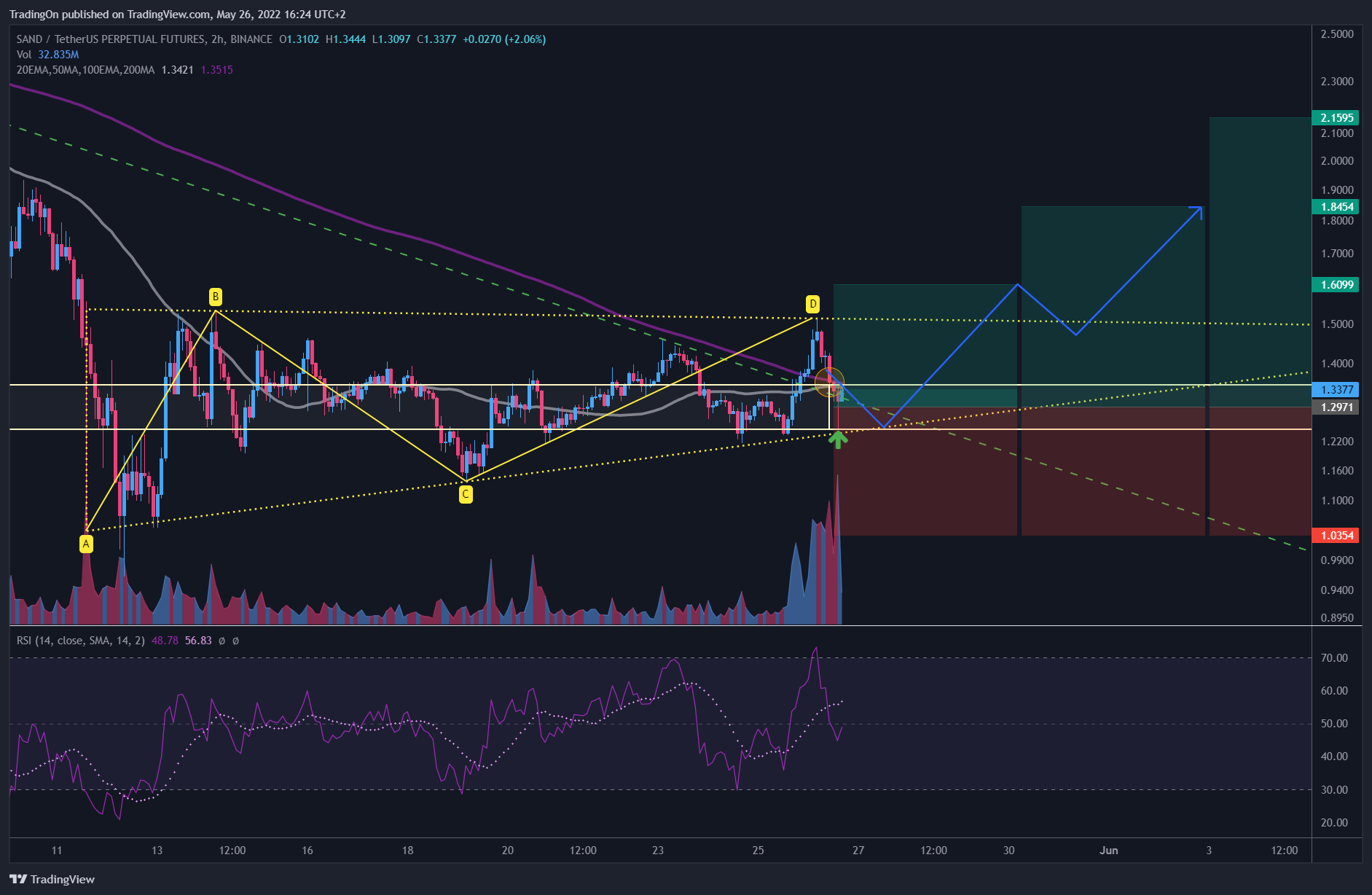The image size is (1372, 895).
Task: Click the RSI 30.00 axis level
Action: coord(1335,790)
